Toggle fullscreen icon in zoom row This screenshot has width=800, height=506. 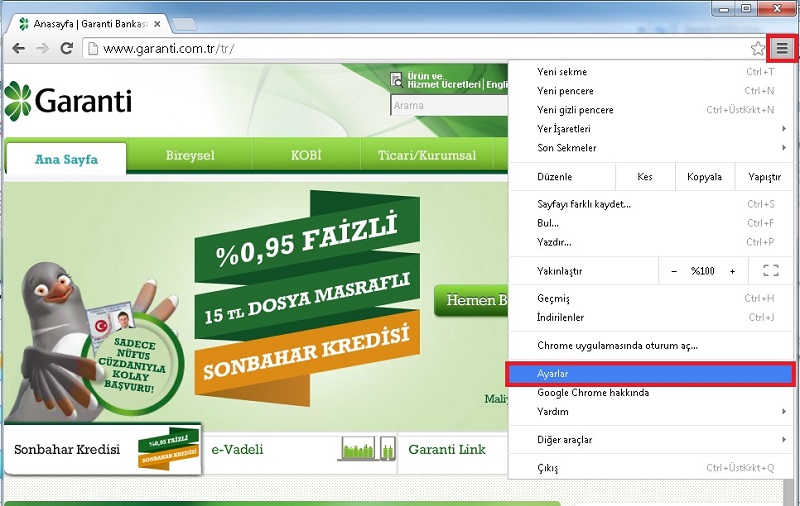click(x=771, y=271)
